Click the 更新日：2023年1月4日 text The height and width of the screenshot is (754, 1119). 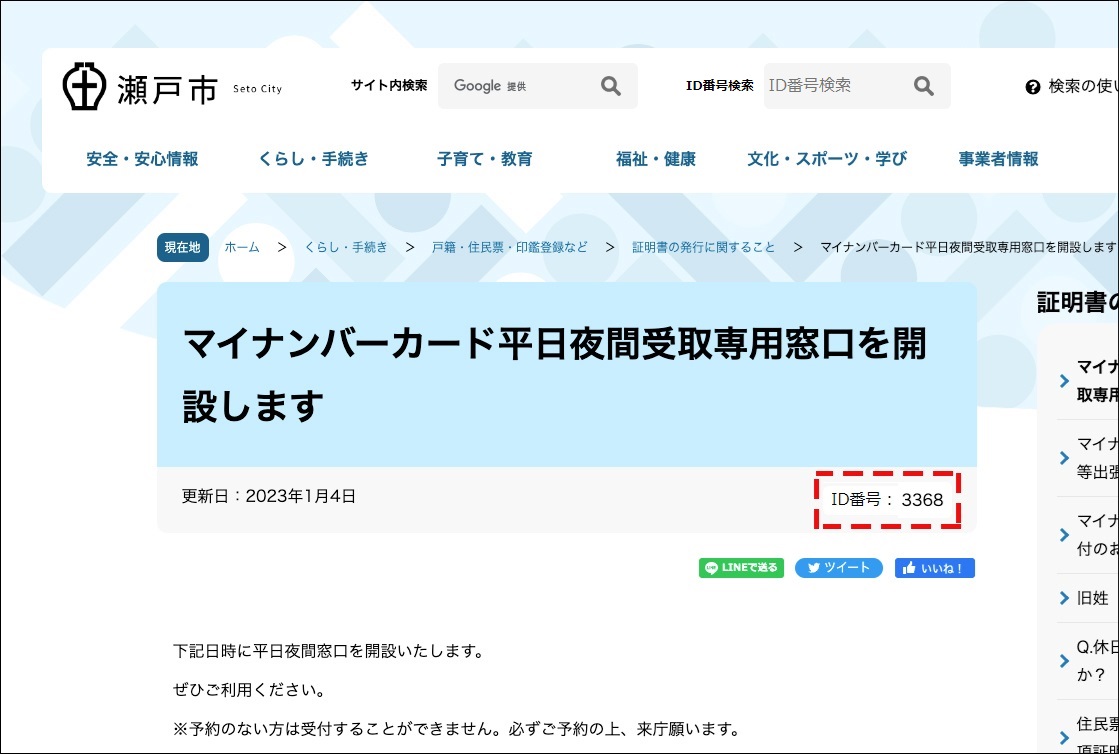[268, 496]
